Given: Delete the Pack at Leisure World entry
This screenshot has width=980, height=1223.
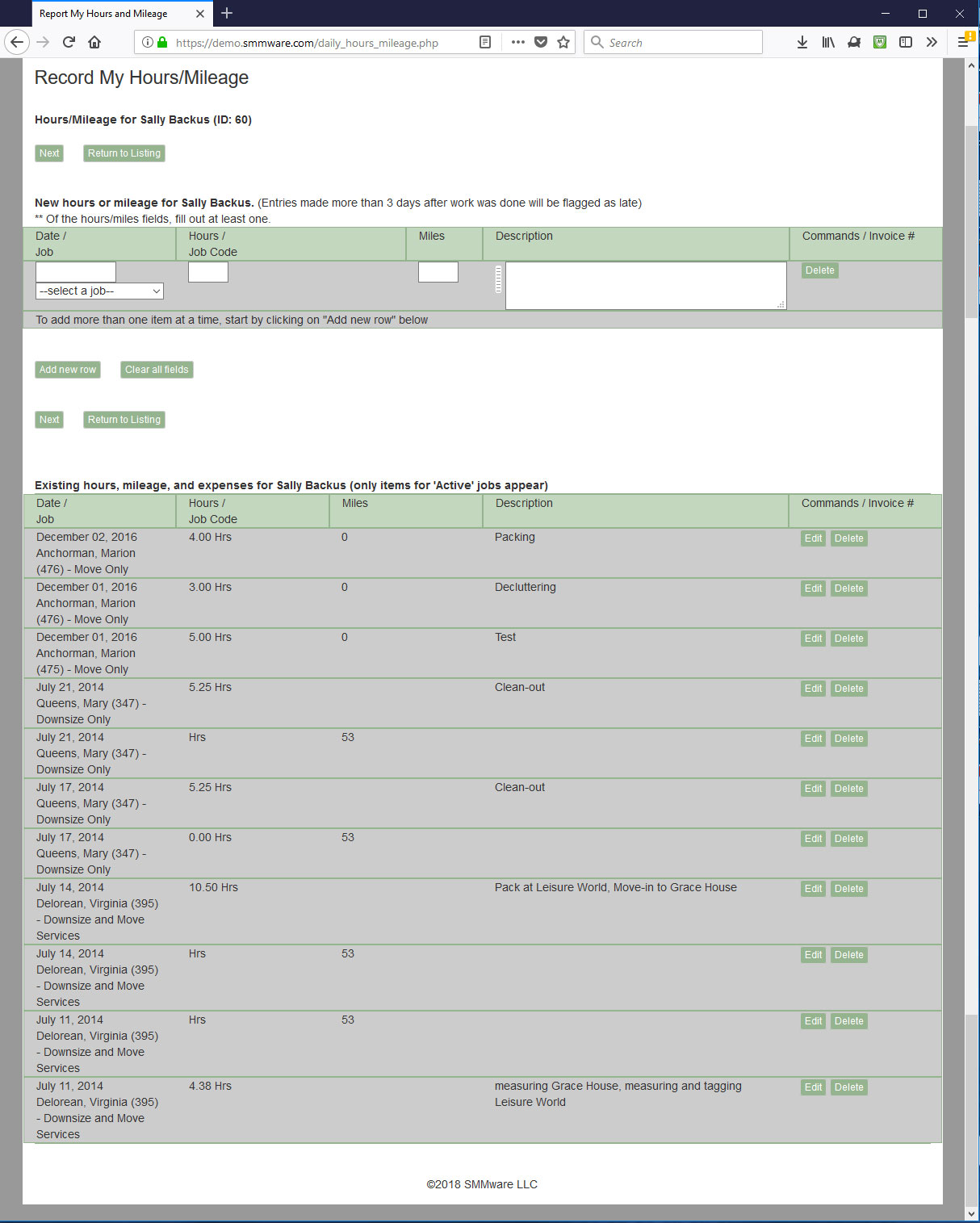Looking at the screenshot, I should point(848,889).
